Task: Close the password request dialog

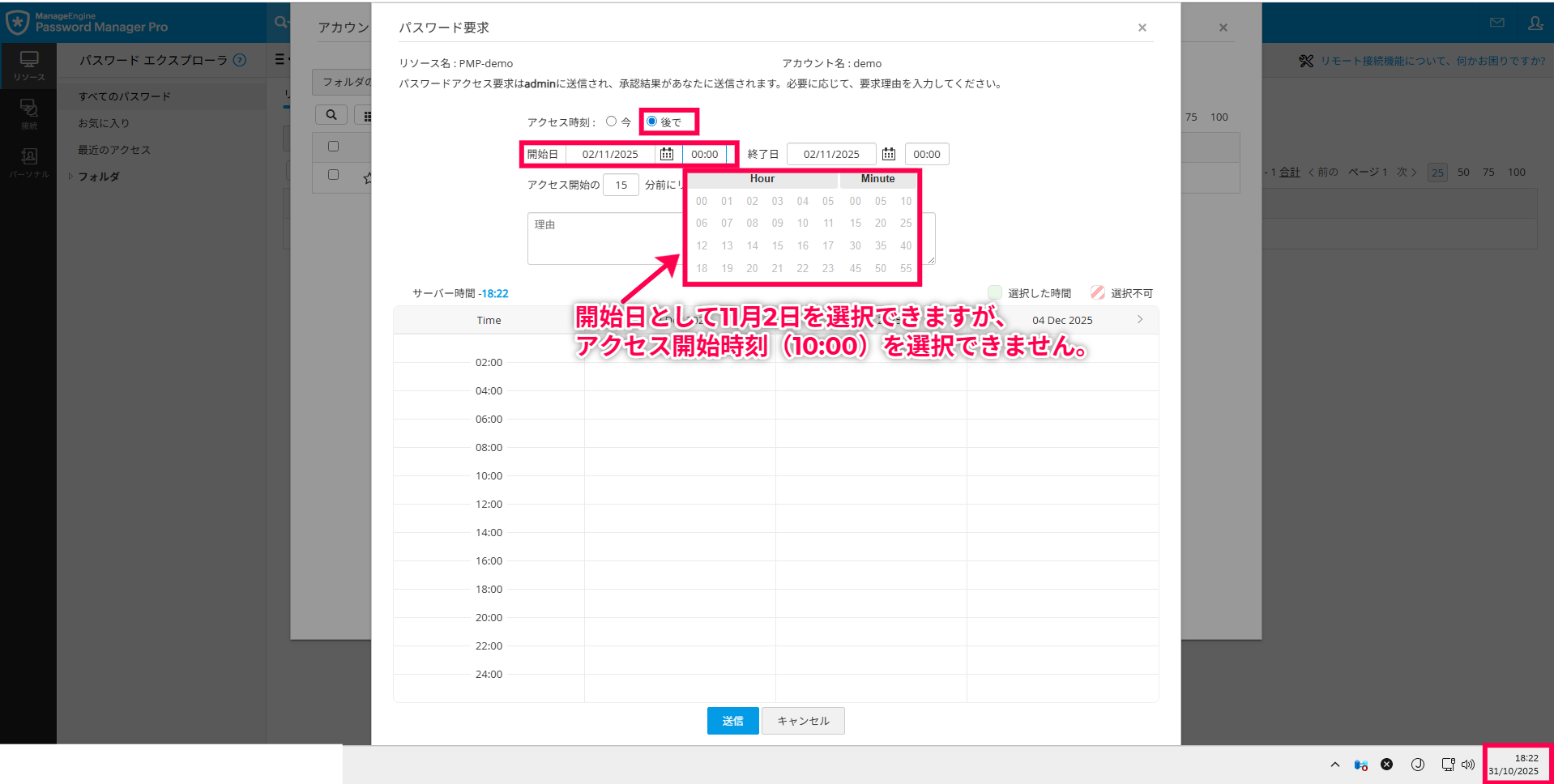Action: 1142,28
